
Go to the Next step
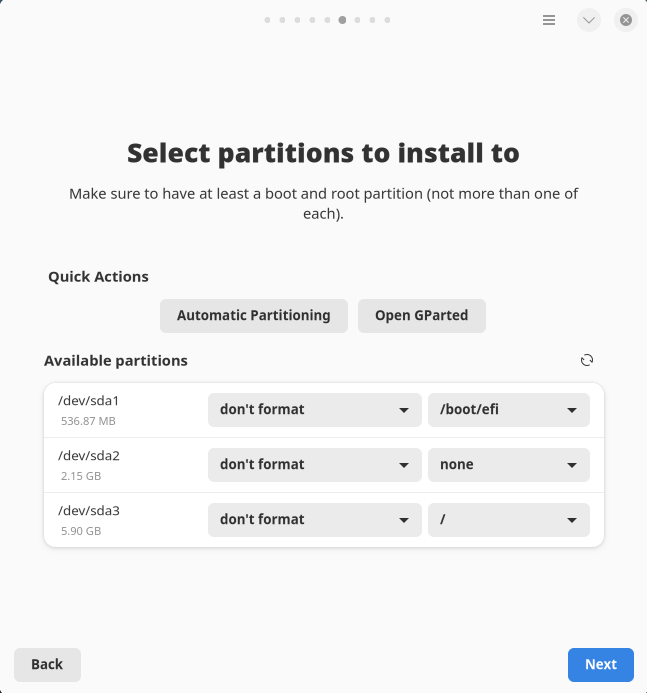pyautogui.click(x=600, y=664)
